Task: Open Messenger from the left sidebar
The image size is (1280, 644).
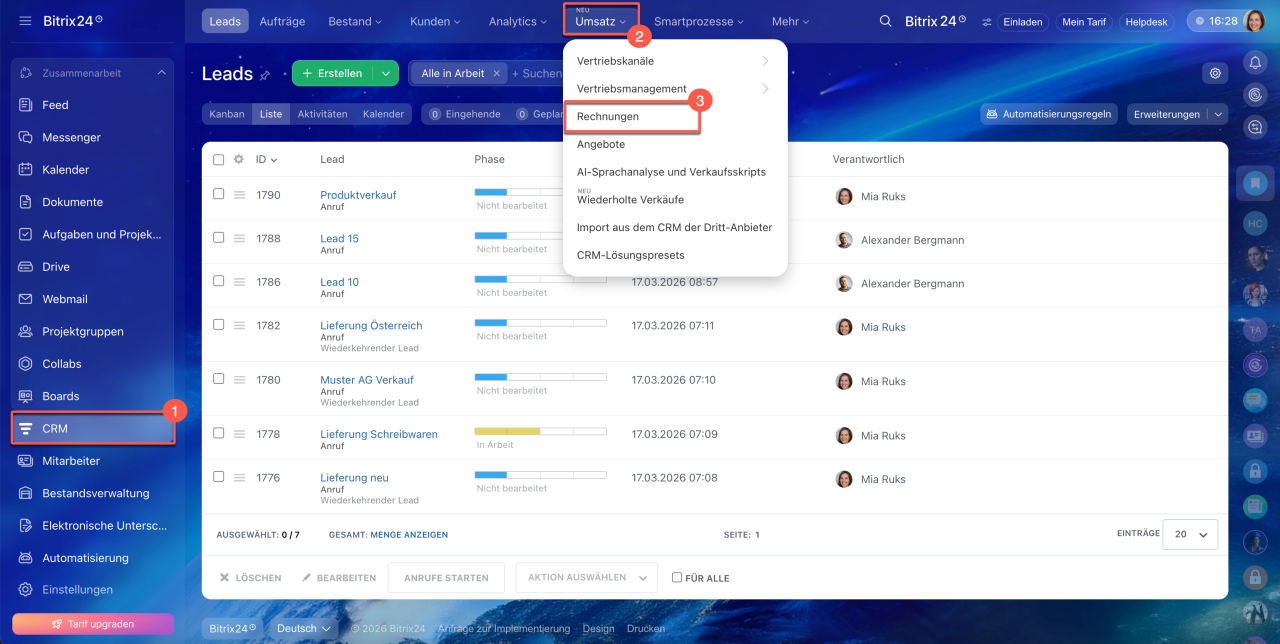Action: point(71,137)
